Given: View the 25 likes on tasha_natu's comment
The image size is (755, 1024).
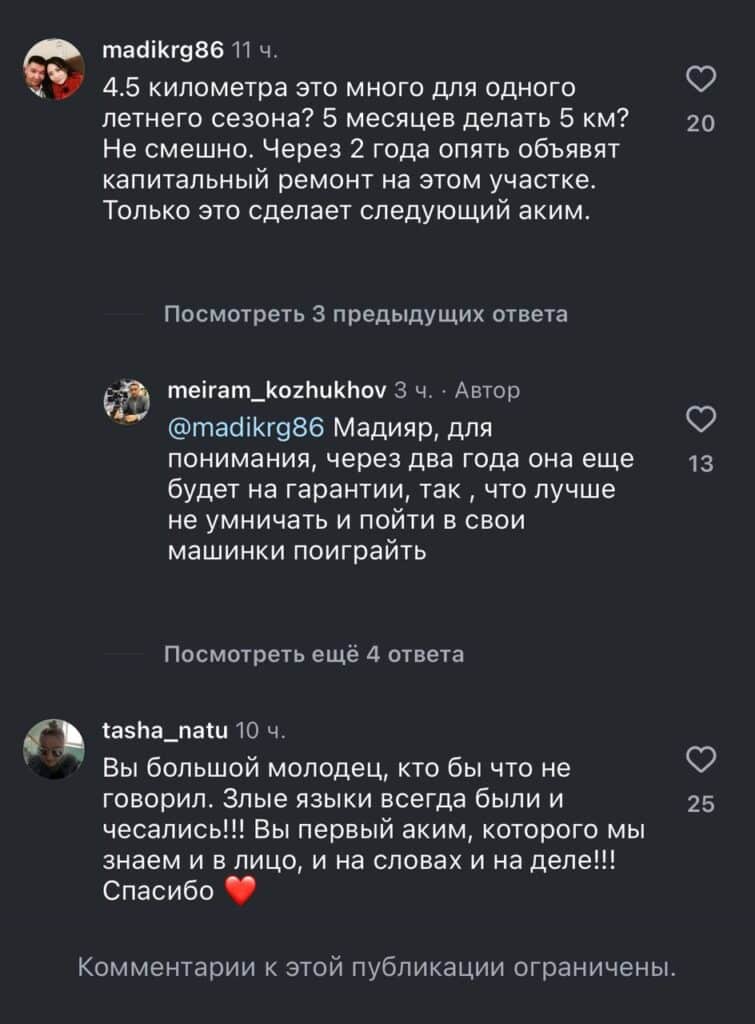Looking at the screenshot, I should click(x=702, y=803).
